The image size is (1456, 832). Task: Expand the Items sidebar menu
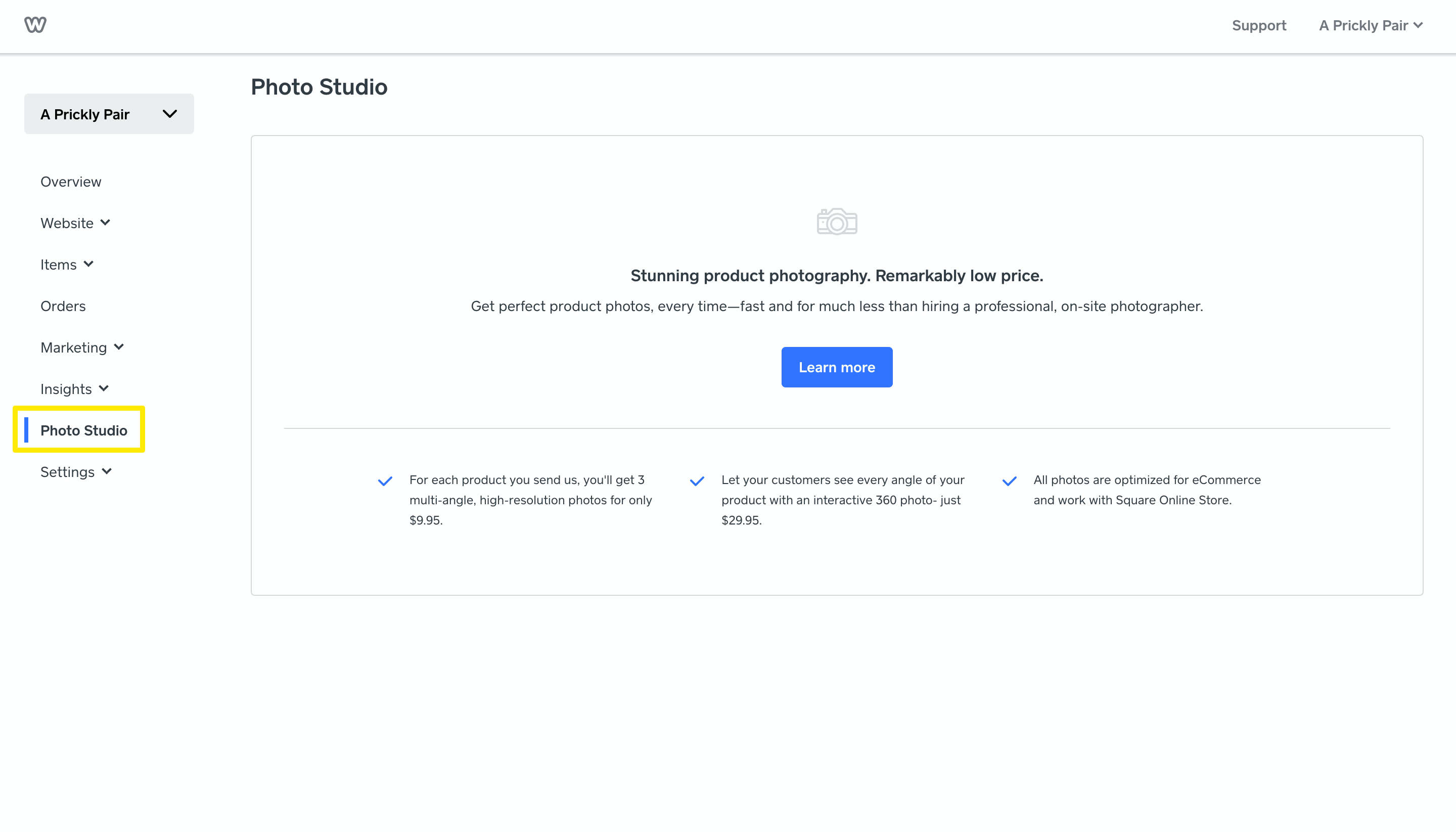click(x=66, y=265)
